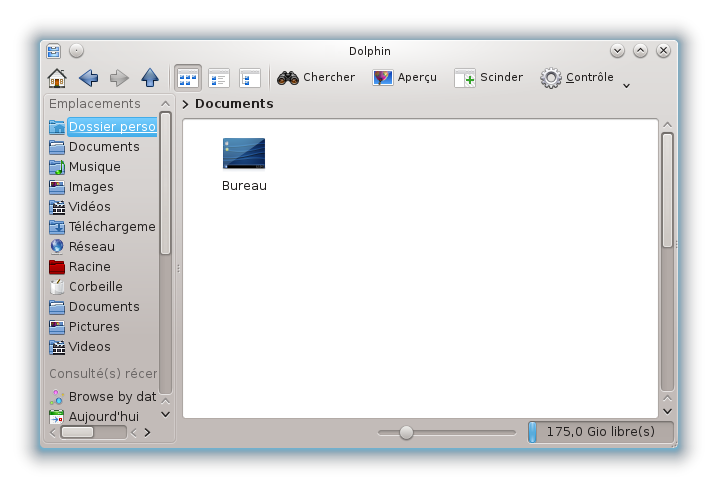The width and height of the screenshot is (718, 488).
Task: Click the grey forward arrow
Action: pyautogui.click(x=119, y=78)
